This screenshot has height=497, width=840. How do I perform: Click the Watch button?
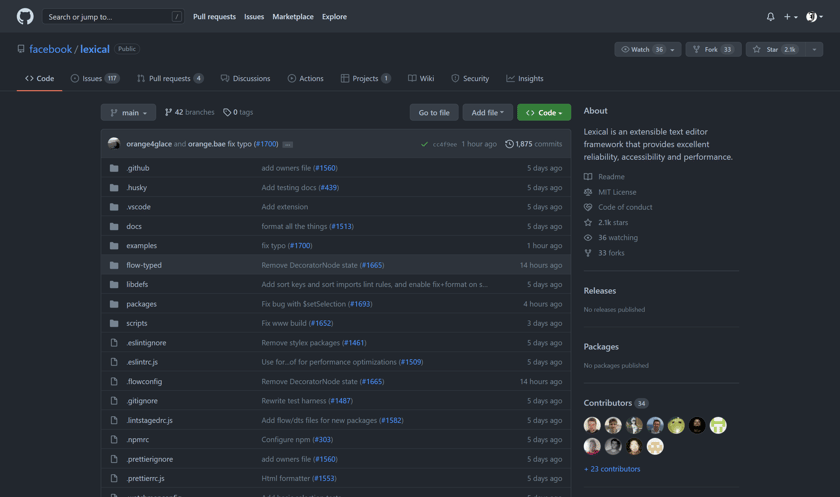pyautogui.click(x=642, y=49)
